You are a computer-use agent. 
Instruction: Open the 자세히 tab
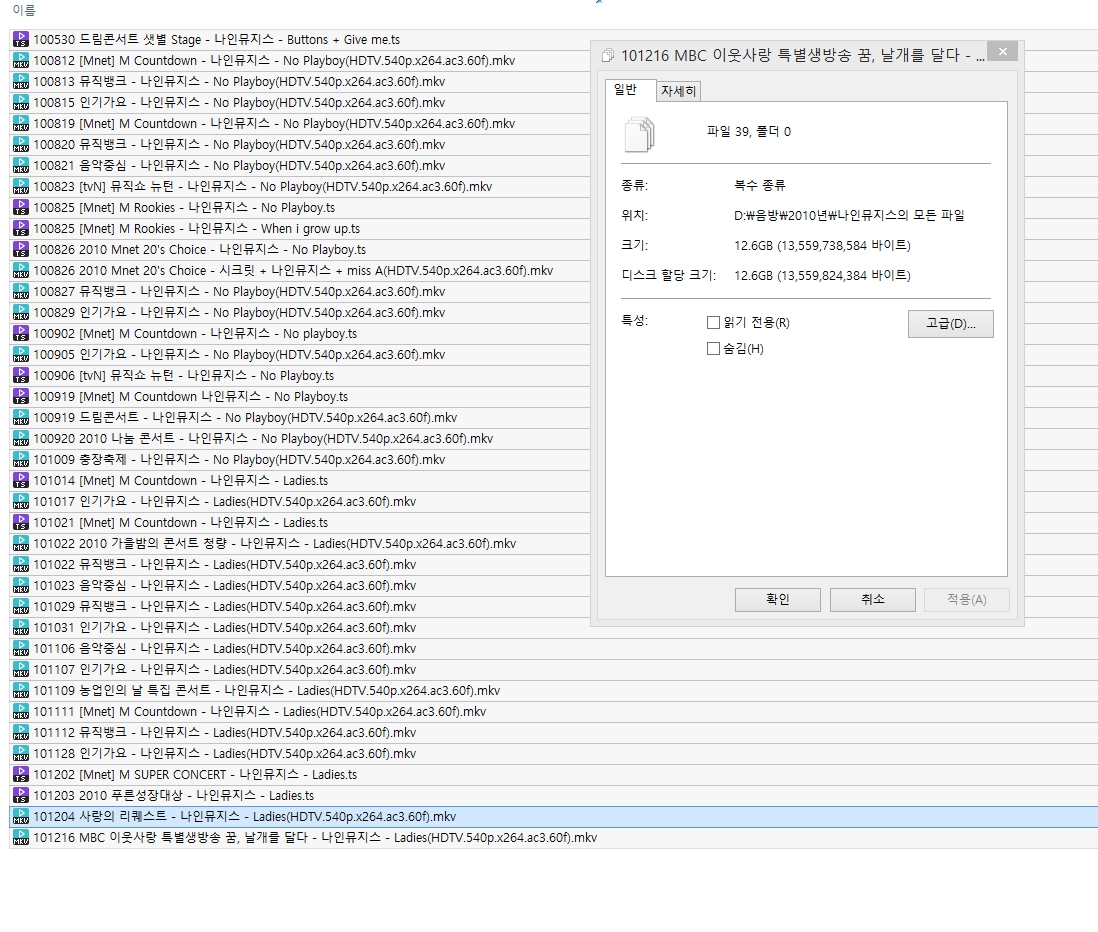coord(679,91)
